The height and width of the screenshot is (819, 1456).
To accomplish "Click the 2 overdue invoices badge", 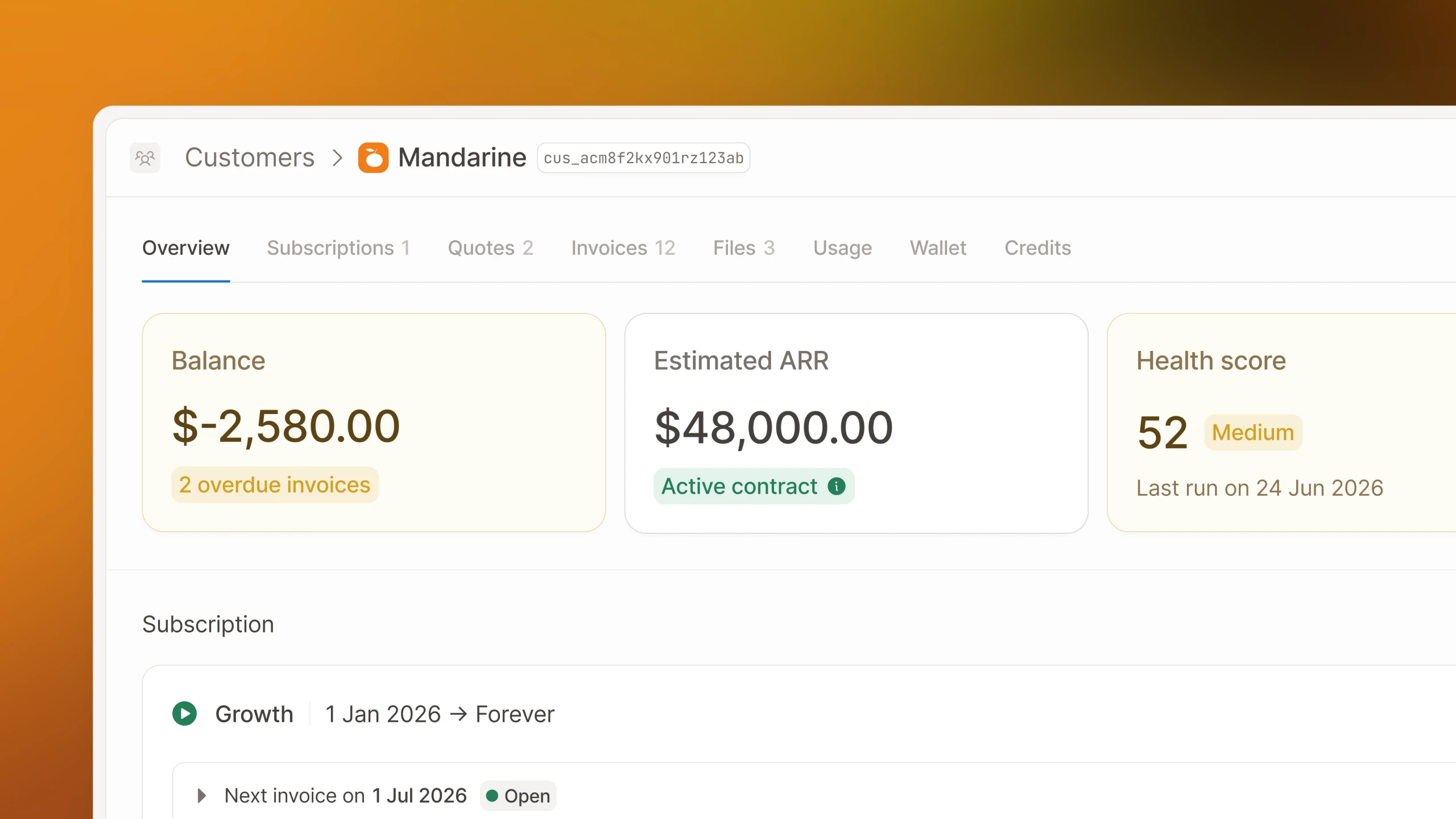I will [x=275, y=485].
